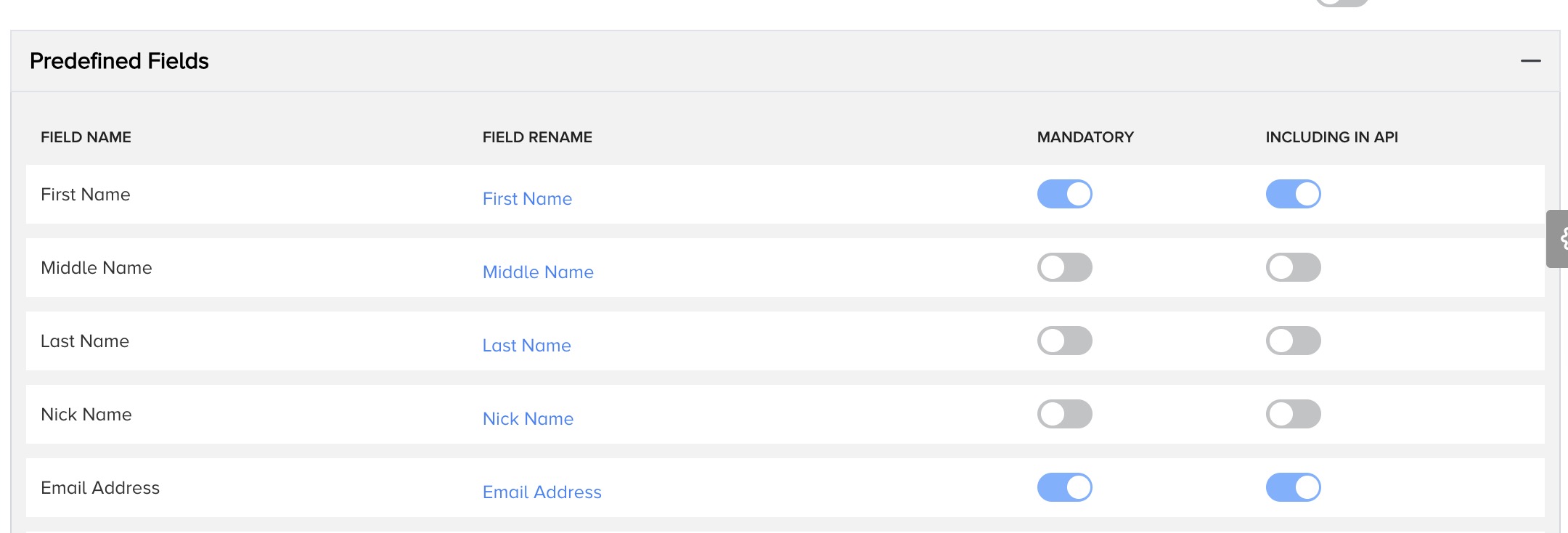The width and height of the screenshot is (1568, 533).
Task: Turn off Email Address API inclusion
Action: coord(1293,488)
